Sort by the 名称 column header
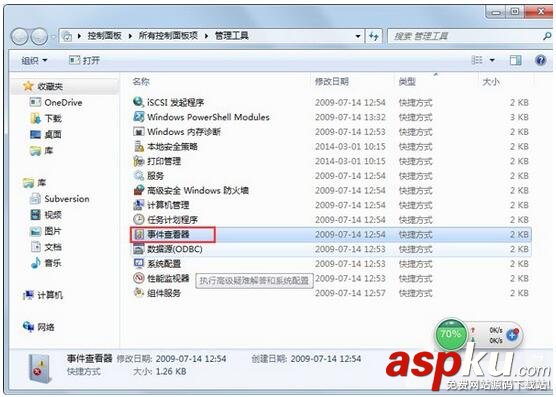The image size is (556, 397). 141,82
